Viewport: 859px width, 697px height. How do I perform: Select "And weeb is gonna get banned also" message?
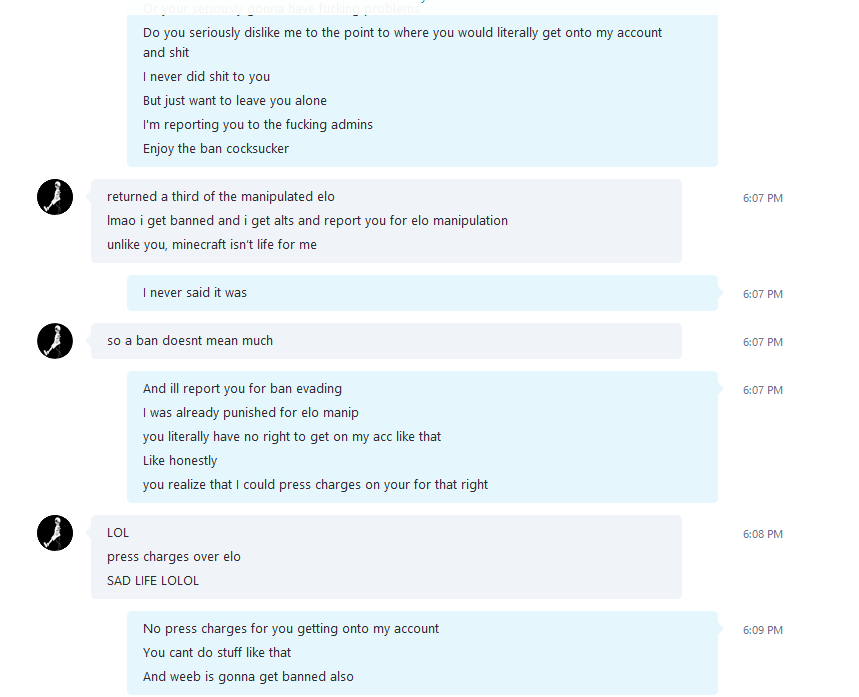(x=248, y=677)
